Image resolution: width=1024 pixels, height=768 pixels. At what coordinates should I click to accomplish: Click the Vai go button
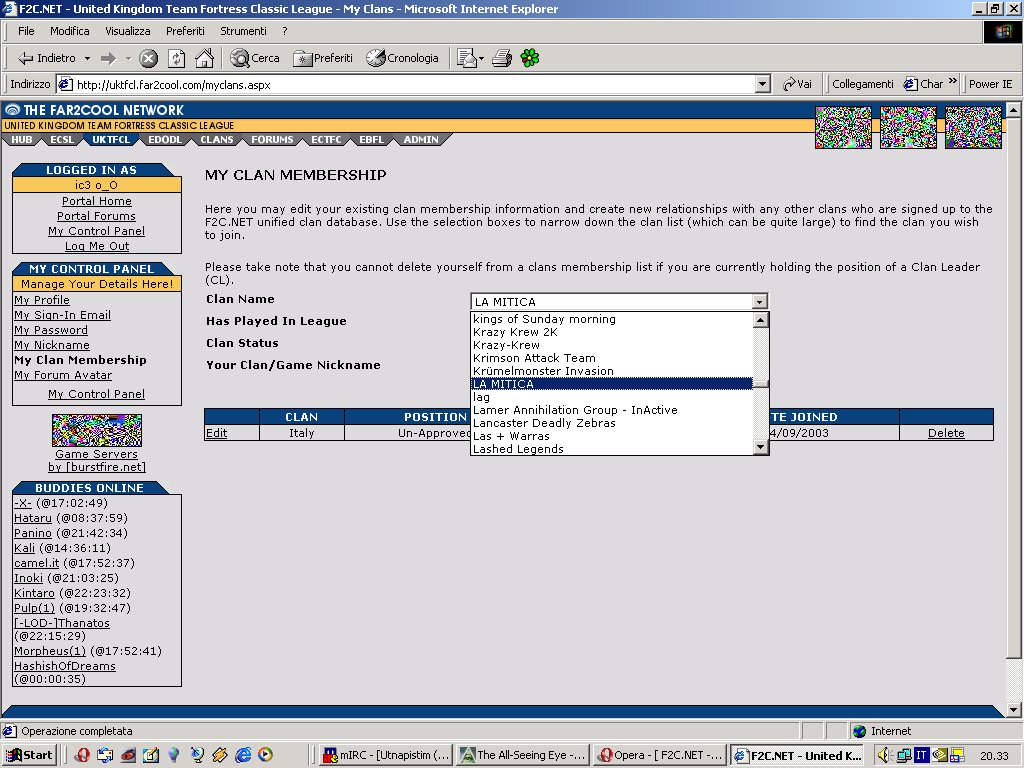[x=797, y=84]
